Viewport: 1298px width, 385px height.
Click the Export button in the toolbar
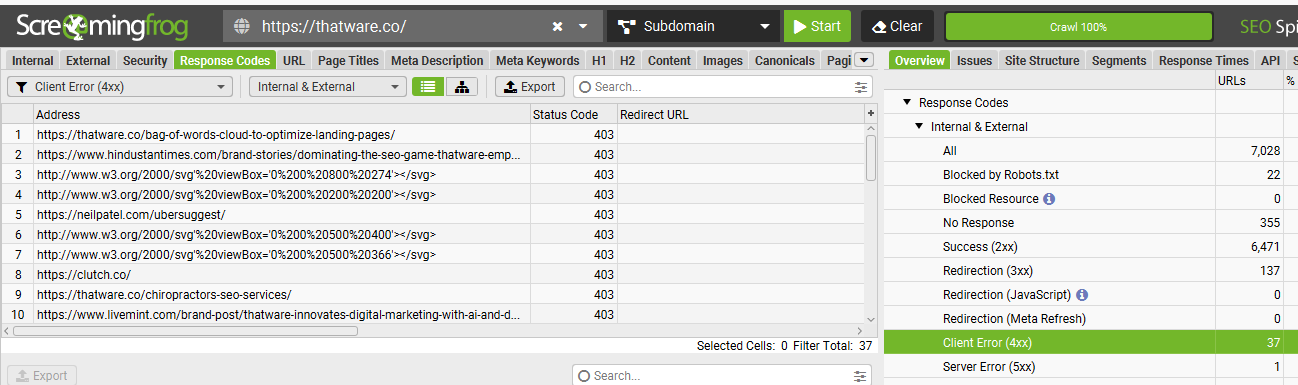[531, 87]
